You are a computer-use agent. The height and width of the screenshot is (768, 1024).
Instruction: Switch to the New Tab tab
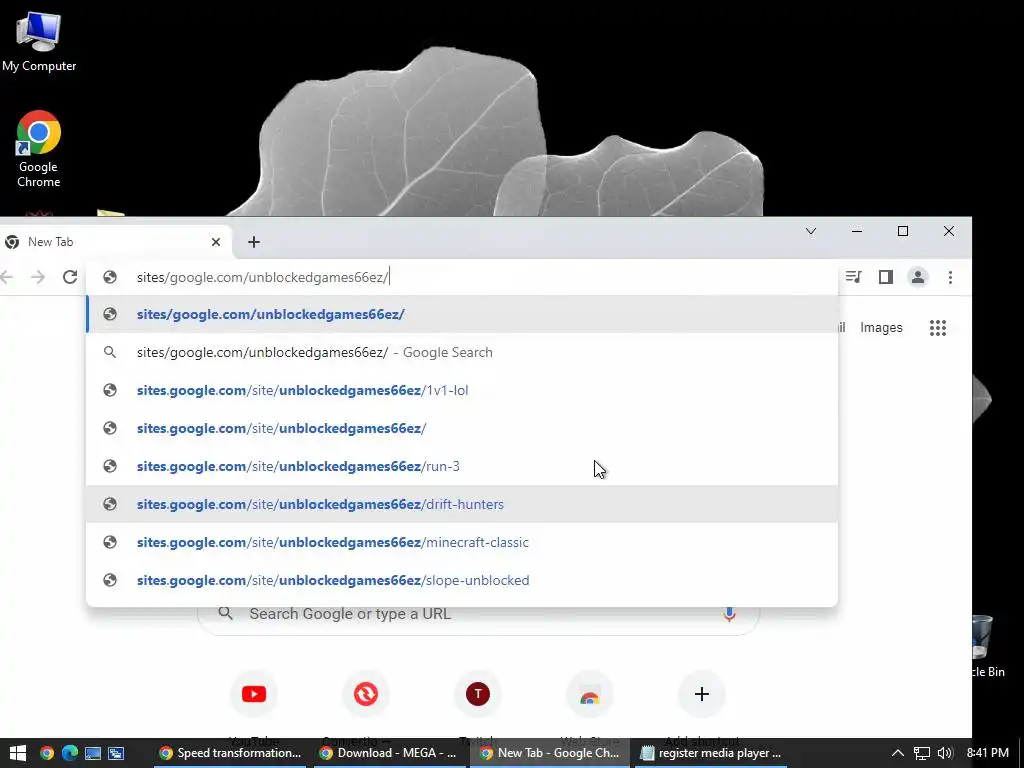(114, 242)
